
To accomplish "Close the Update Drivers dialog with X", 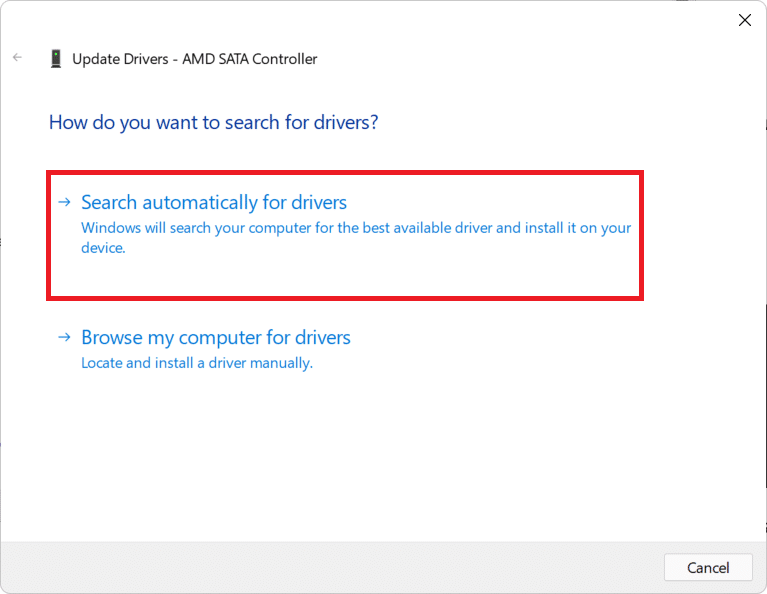I will tap(744, 19).
